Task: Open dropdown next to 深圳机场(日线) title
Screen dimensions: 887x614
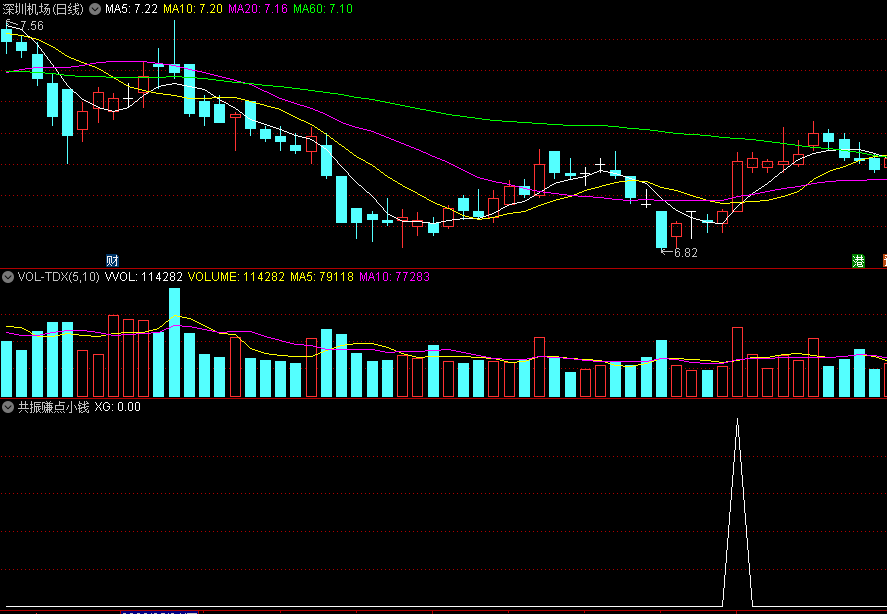Action: (x=95, y=9)
